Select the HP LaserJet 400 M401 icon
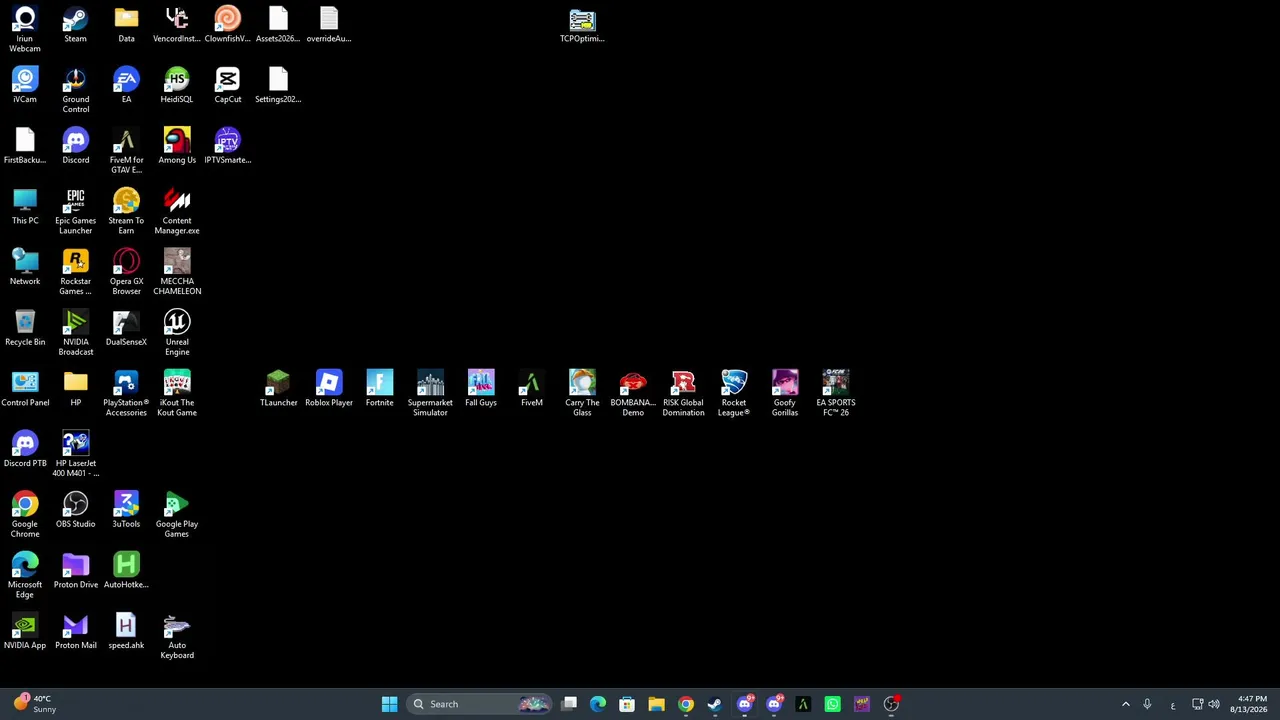This screenshot has width=1280, height=720. click(75, 455)
